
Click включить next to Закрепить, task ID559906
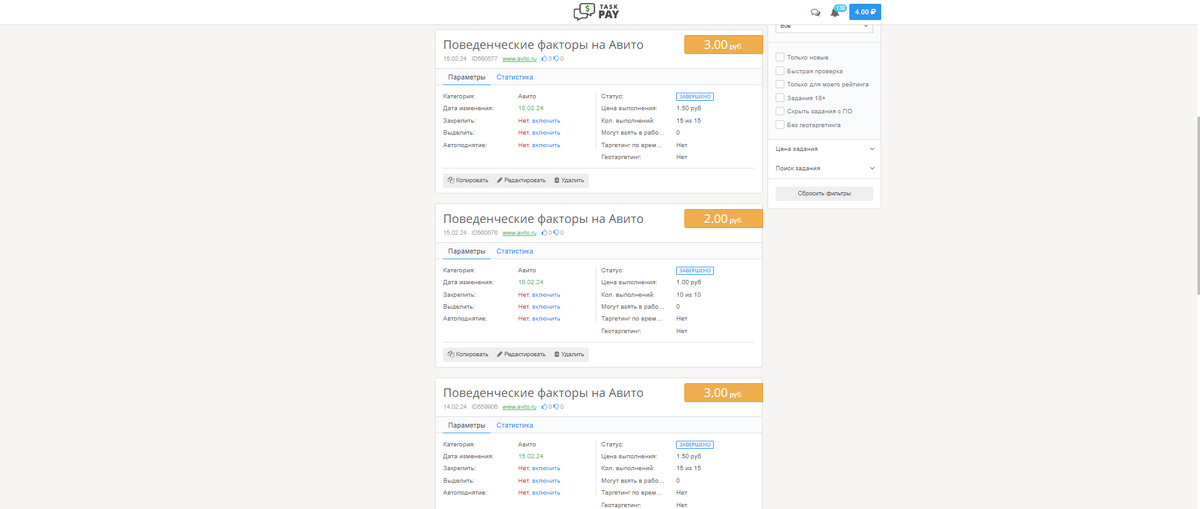pyautogui.click(x=546, y=468)
